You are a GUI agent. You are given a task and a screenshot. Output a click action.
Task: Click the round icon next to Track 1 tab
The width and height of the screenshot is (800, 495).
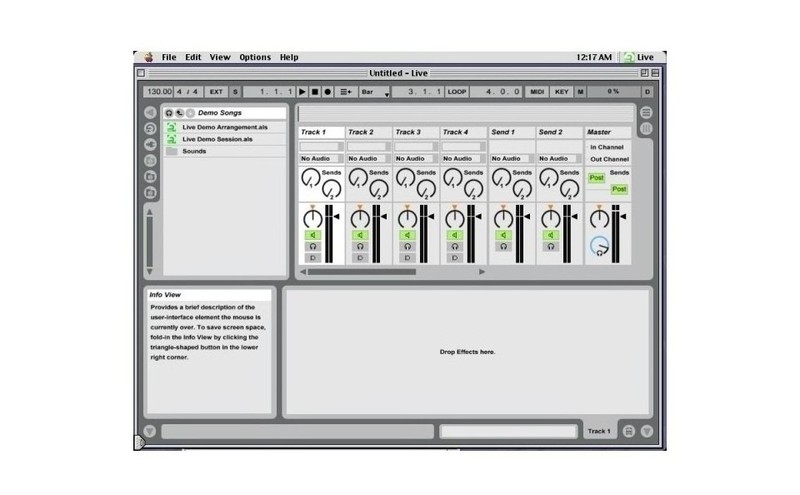(x=629, y=431)
